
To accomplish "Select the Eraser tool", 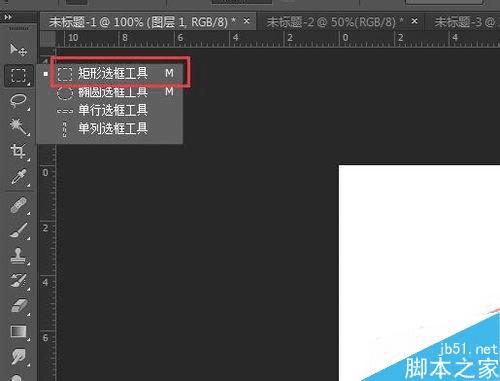I will tap(19, 306).
